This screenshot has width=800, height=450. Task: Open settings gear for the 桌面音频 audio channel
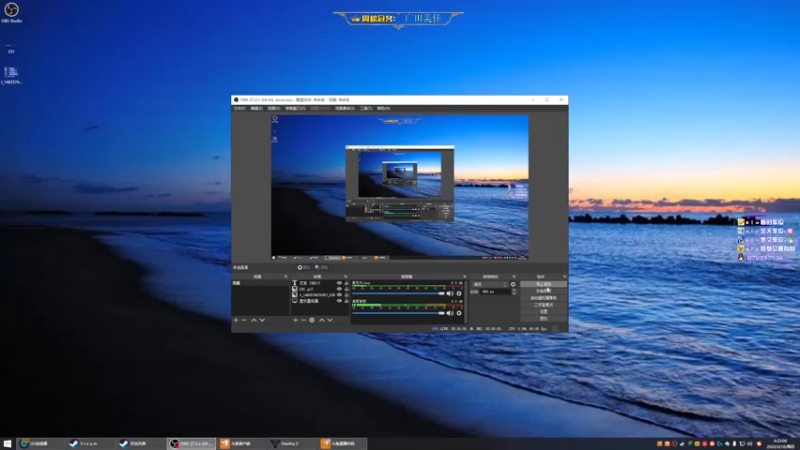coord(459,313)
